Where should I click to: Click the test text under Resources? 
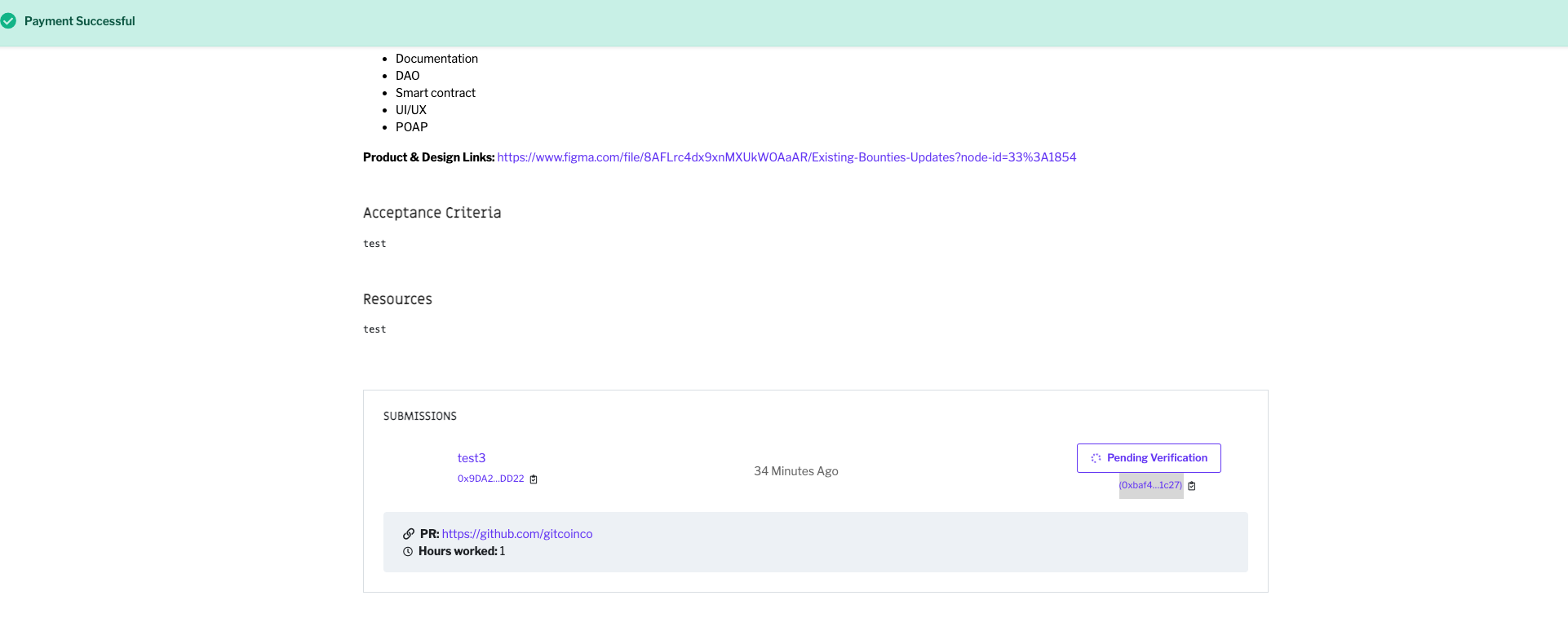click(x=374, y=329)
